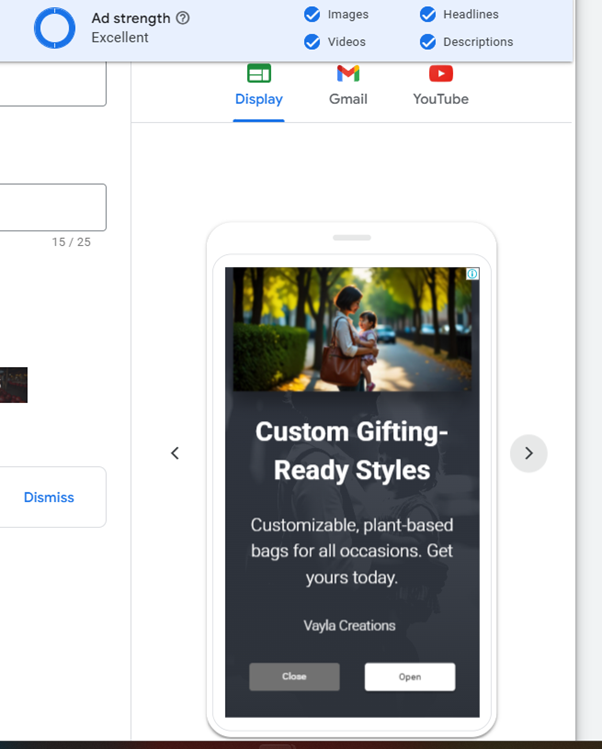Image resolution: width=602 pixels, height=749 pixels.
Task: Show the previous ad preview with left chevron
Action: pyautogui.click(x=175, y=453)
